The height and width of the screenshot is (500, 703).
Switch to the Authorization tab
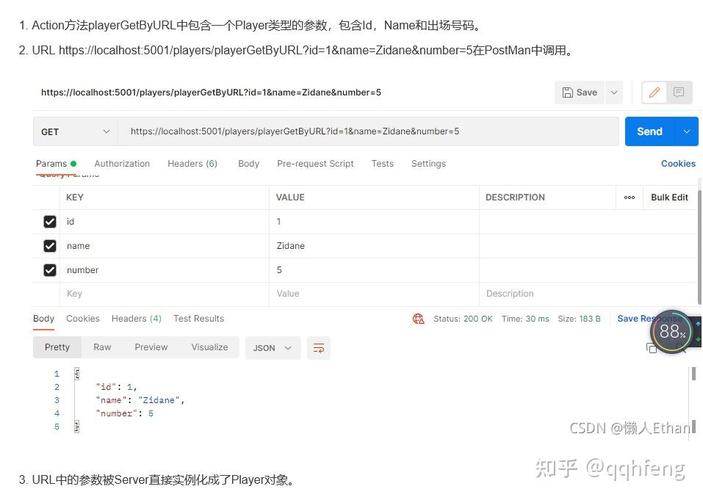pos(122,164)
